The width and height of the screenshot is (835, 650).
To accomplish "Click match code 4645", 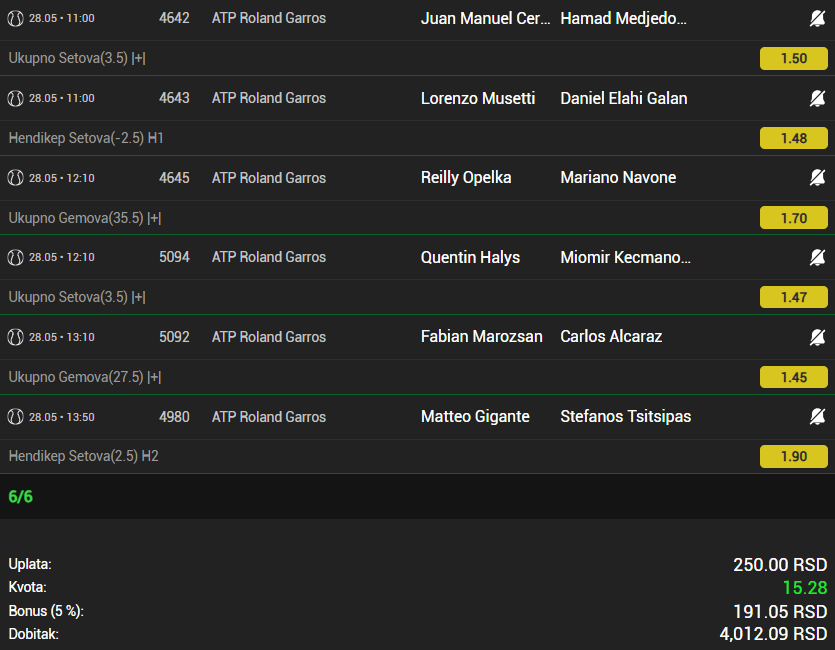I will 174,178.
